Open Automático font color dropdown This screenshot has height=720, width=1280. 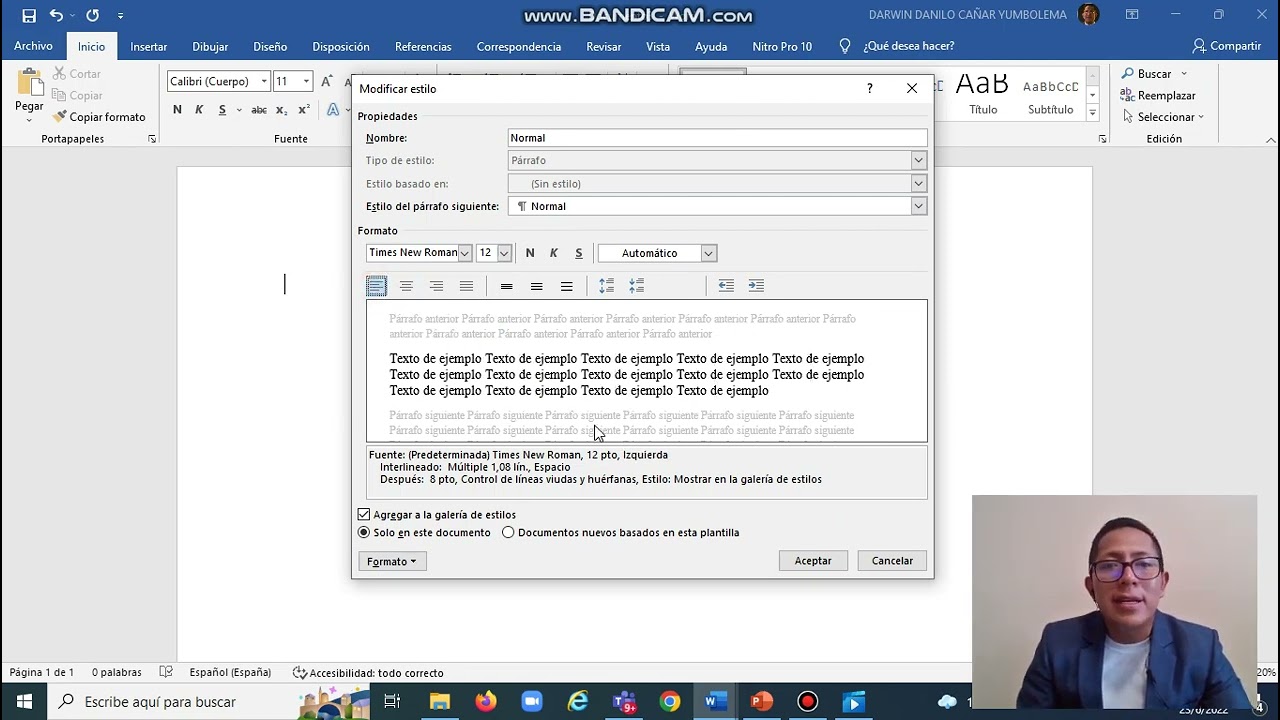click(x=708, y=253)
